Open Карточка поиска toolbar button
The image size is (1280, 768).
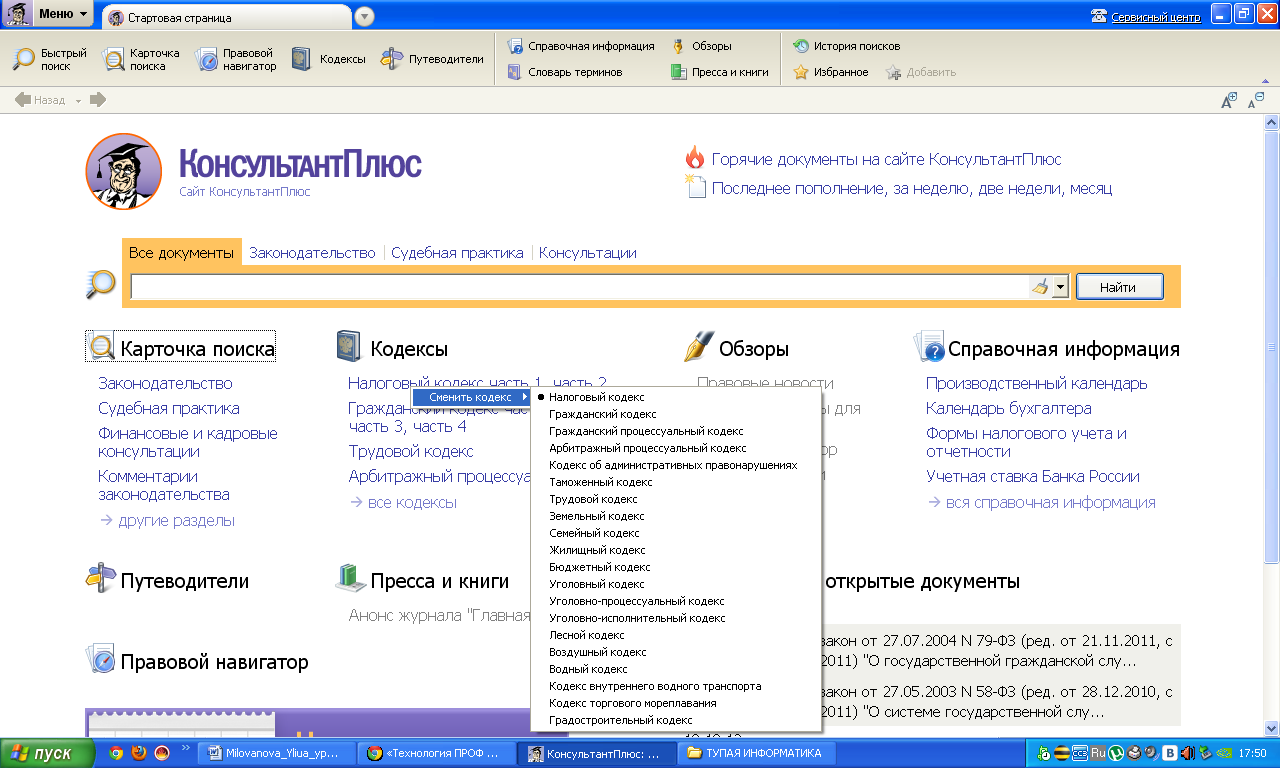click(x=141, y=59)
